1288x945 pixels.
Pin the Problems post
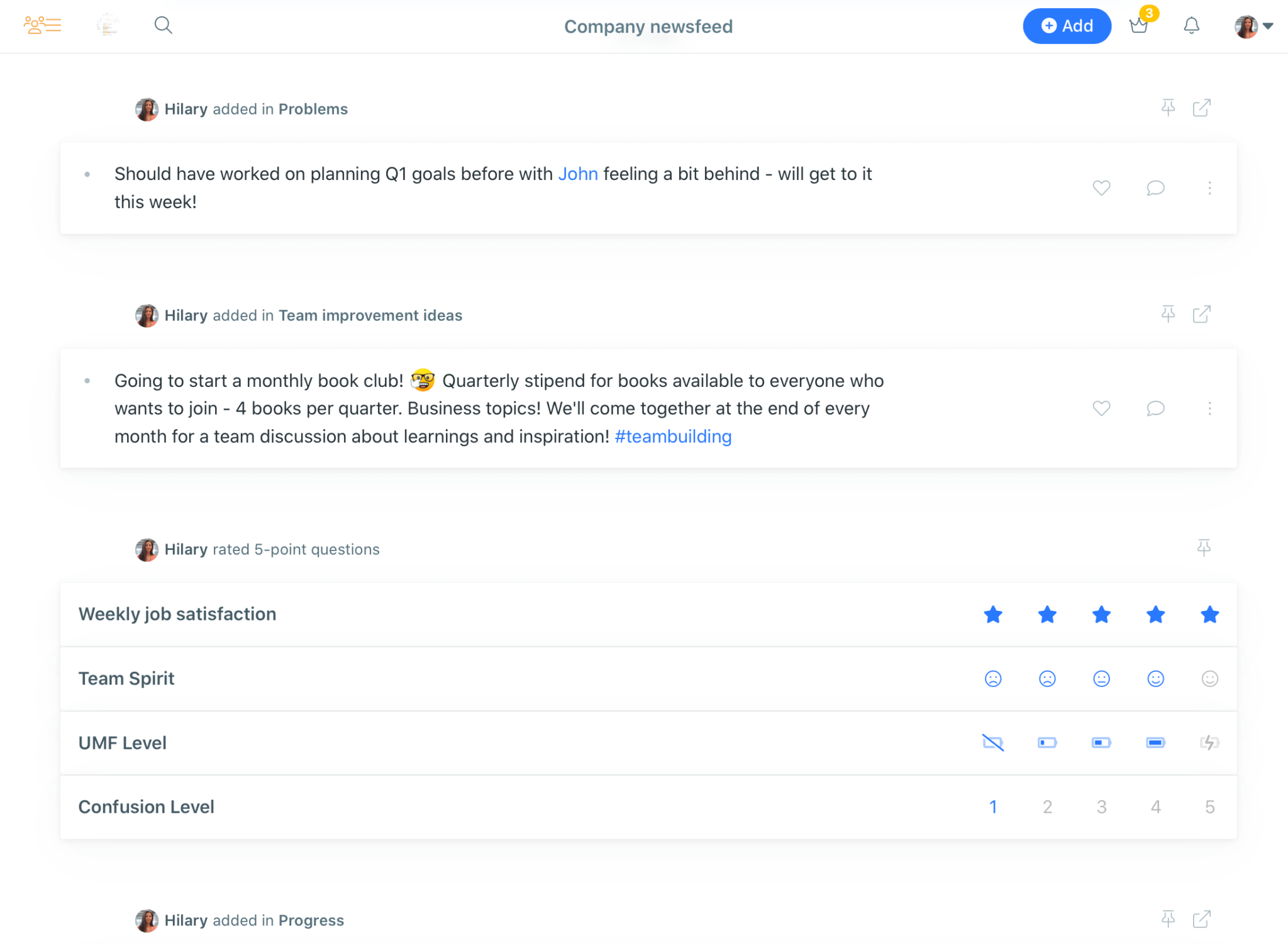tap(1168, 108)
